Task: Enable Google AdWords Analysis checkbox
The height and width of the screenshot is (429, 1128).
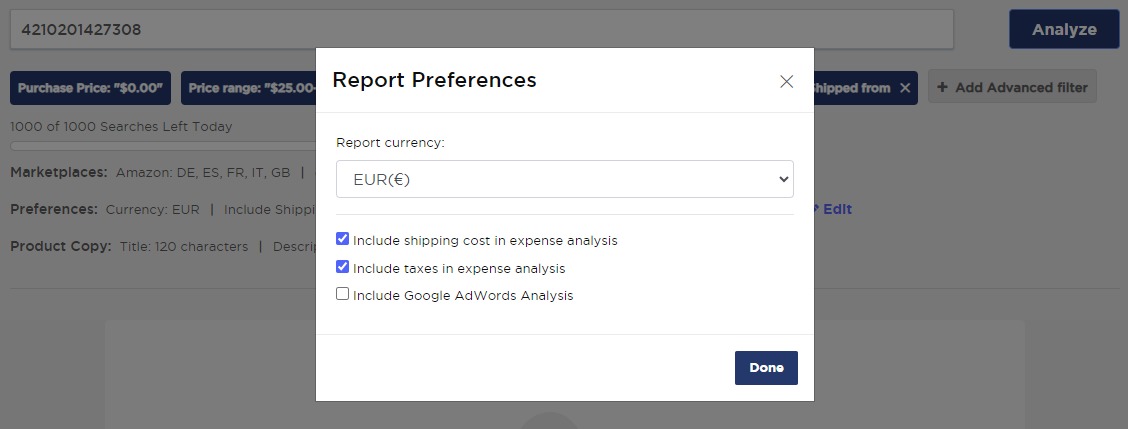Action: coord(343,295)
